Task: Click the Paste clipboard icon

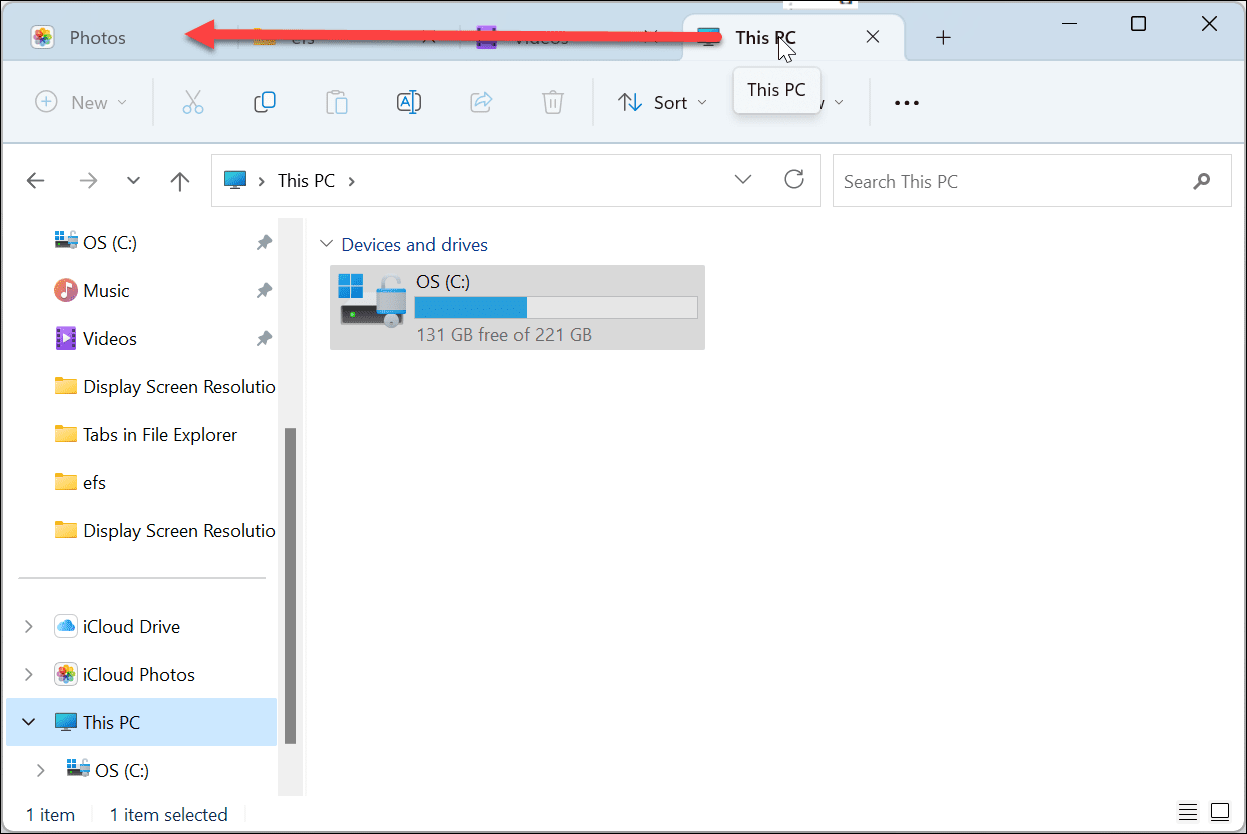Action: click(337, 102)
